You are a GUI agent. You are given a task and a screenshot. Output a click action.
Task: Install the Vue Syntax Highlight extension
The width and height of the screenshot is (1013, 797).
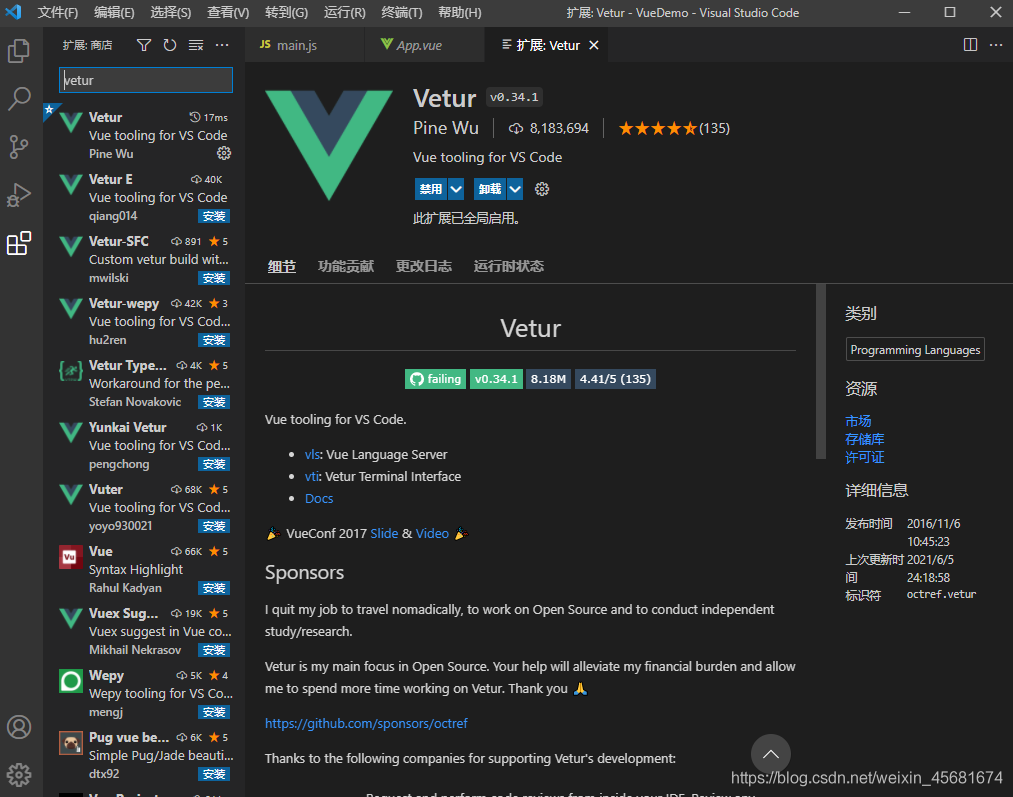(214, 588)
